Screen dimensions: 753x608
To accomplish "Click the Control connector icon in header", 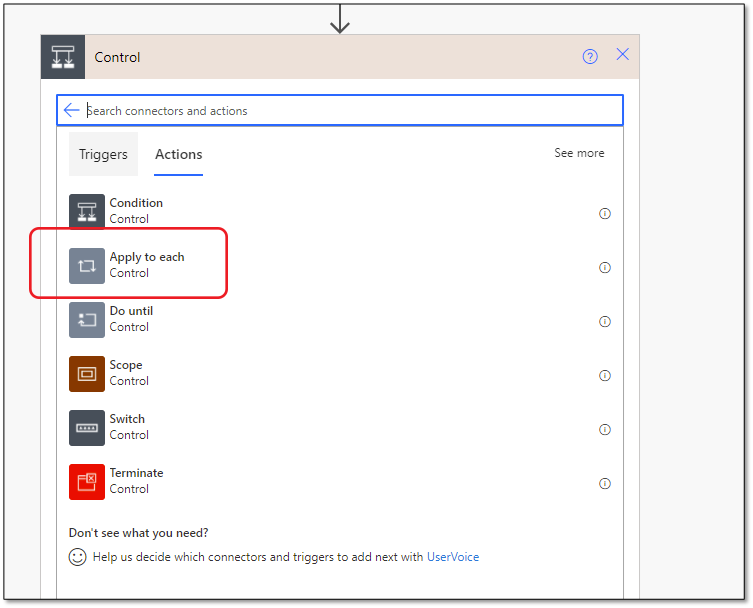I will click(x=63, y=57).
